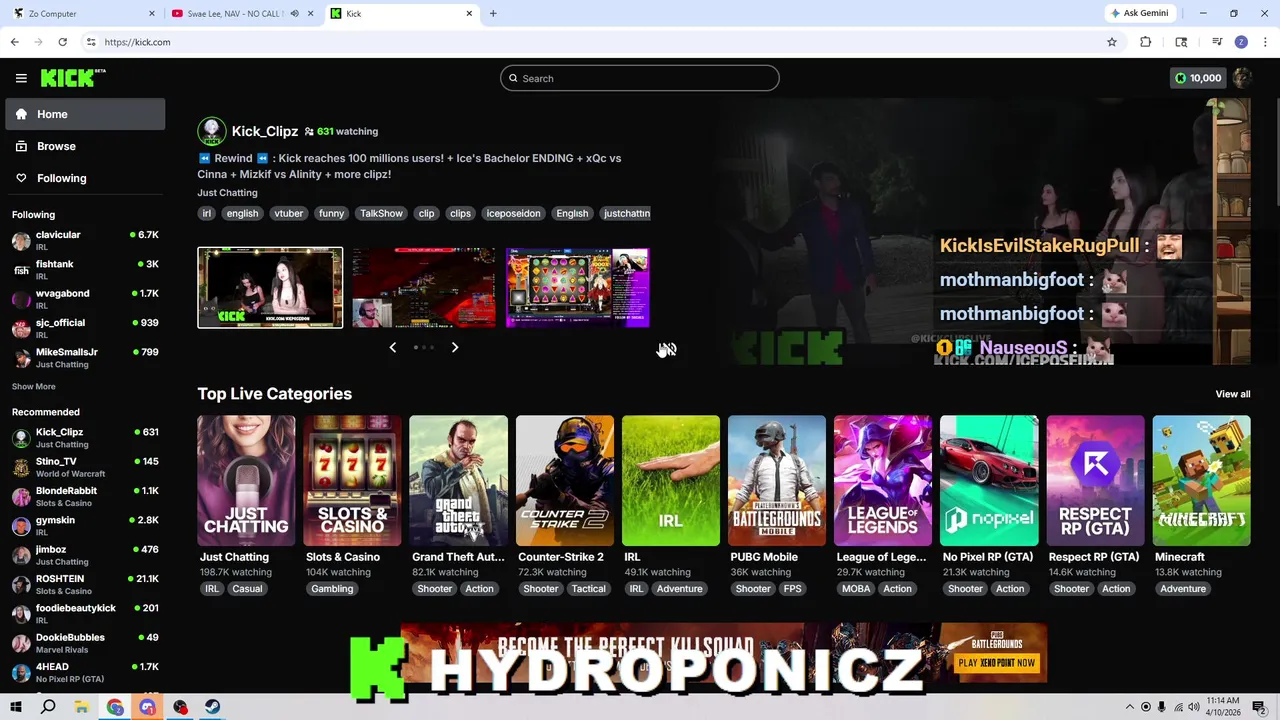The image size is (1280, 720).
Task: Click Play Xeno Point Now banner button
Action: tap(996, 663)
